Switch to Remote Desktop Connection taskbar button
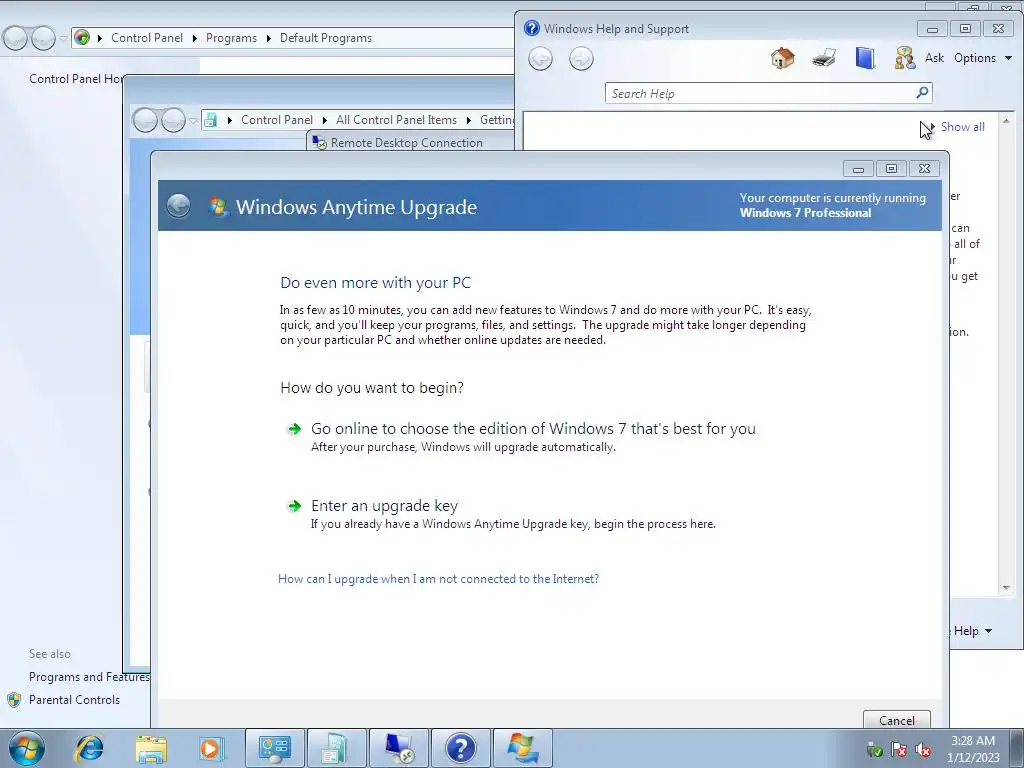The width and height of the screenshot is (1024, 768). point(399,748)
